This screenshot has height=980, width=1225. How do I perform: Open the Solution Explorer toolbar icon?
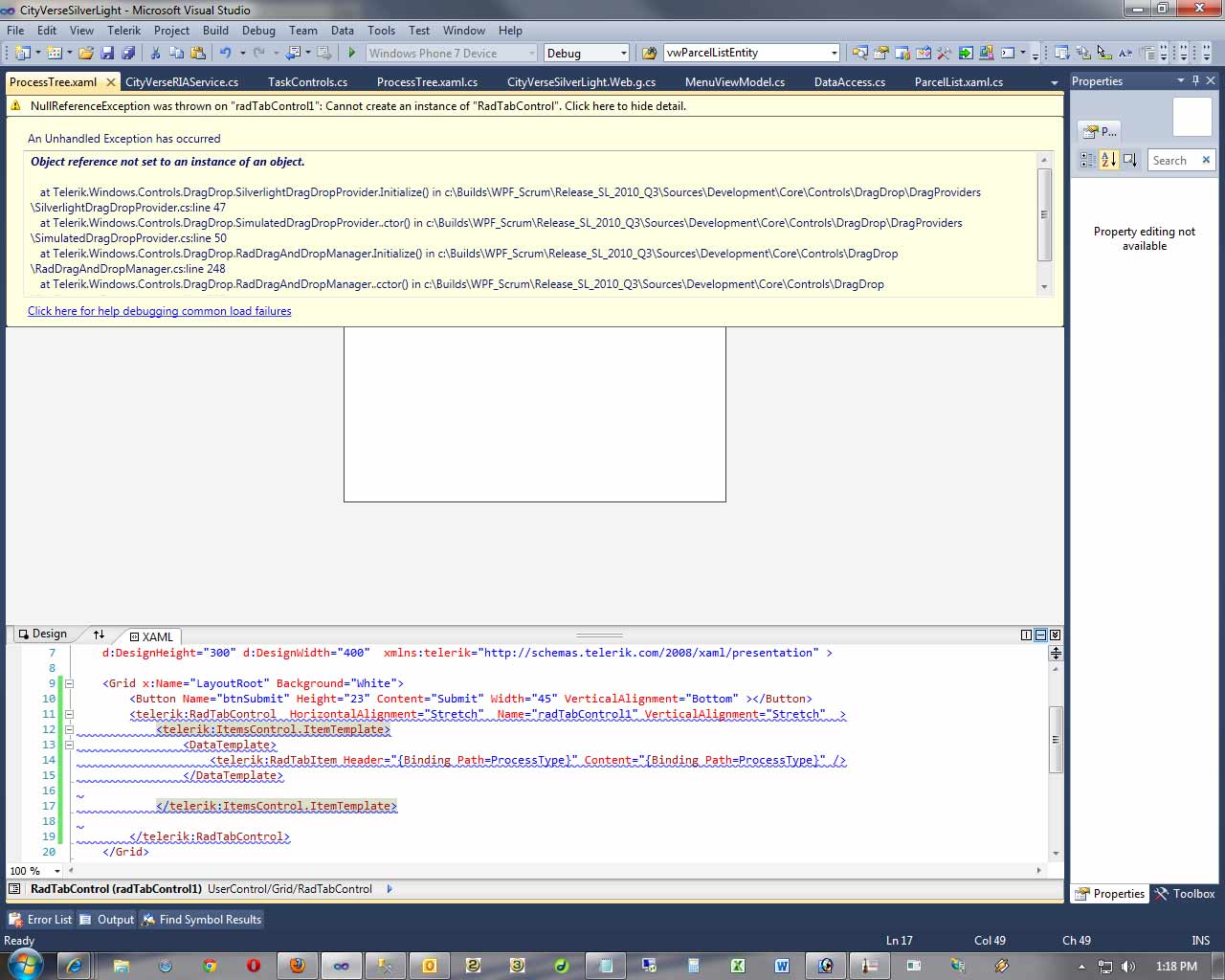pos(859,54)
